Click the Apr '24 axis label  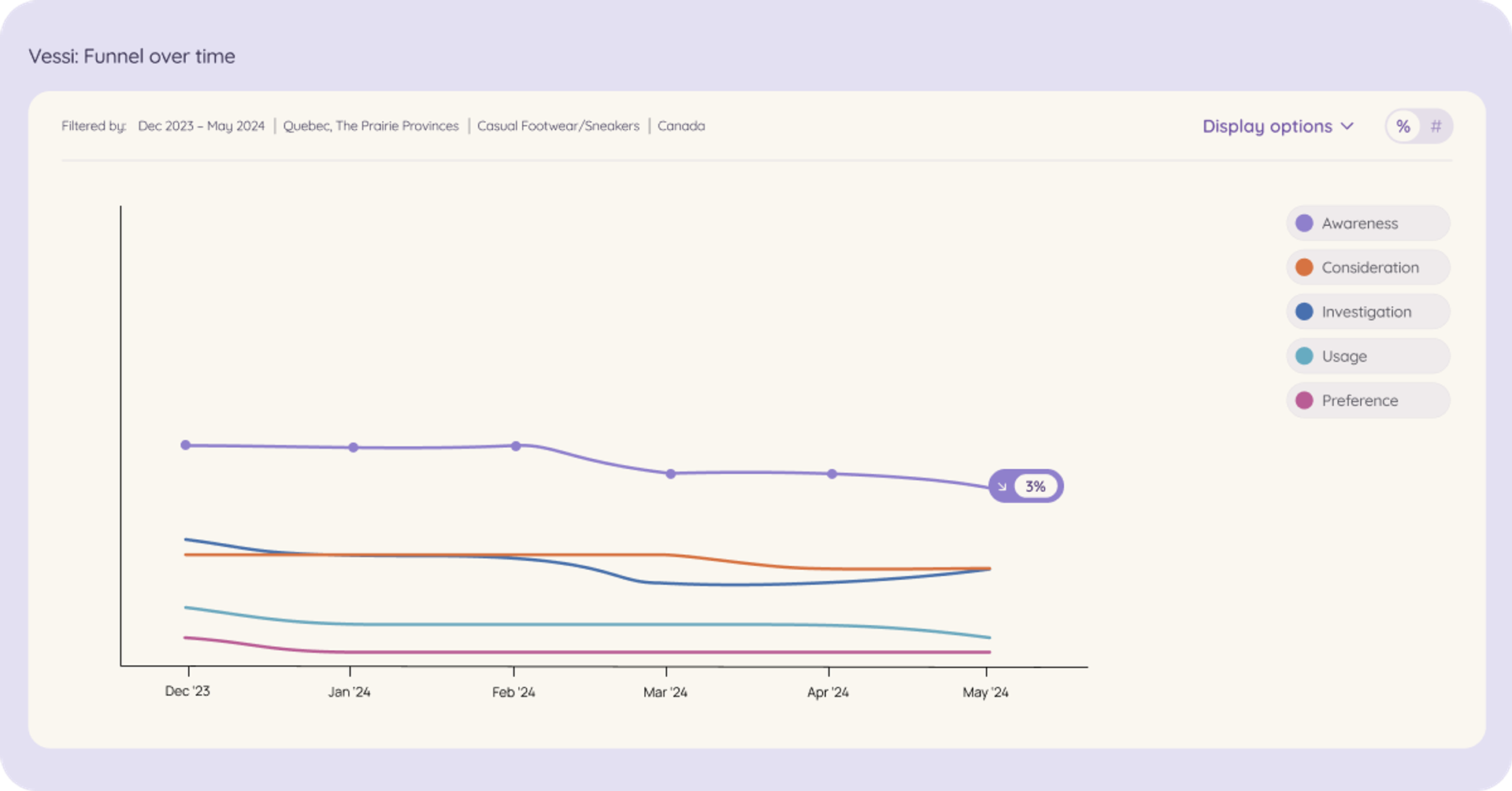tap(828, 692)
